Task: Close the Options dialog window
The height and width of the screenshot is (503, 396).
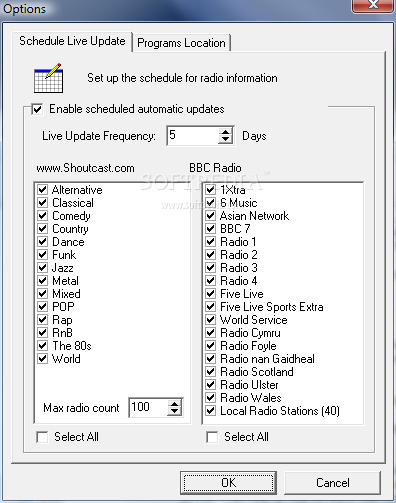Action: pyautogui.click(x=373, y=5)
